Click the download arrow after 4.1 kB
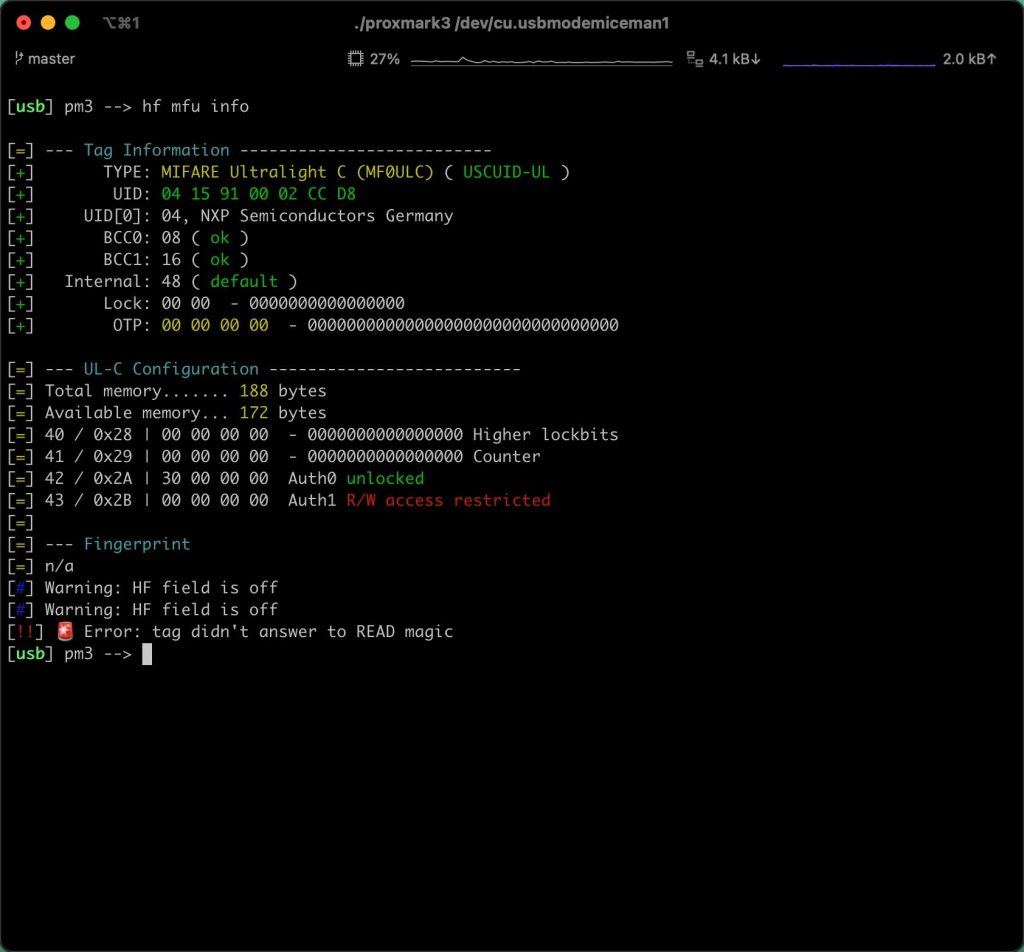This screenshot has height=952, width=1024. click(756, 59)
